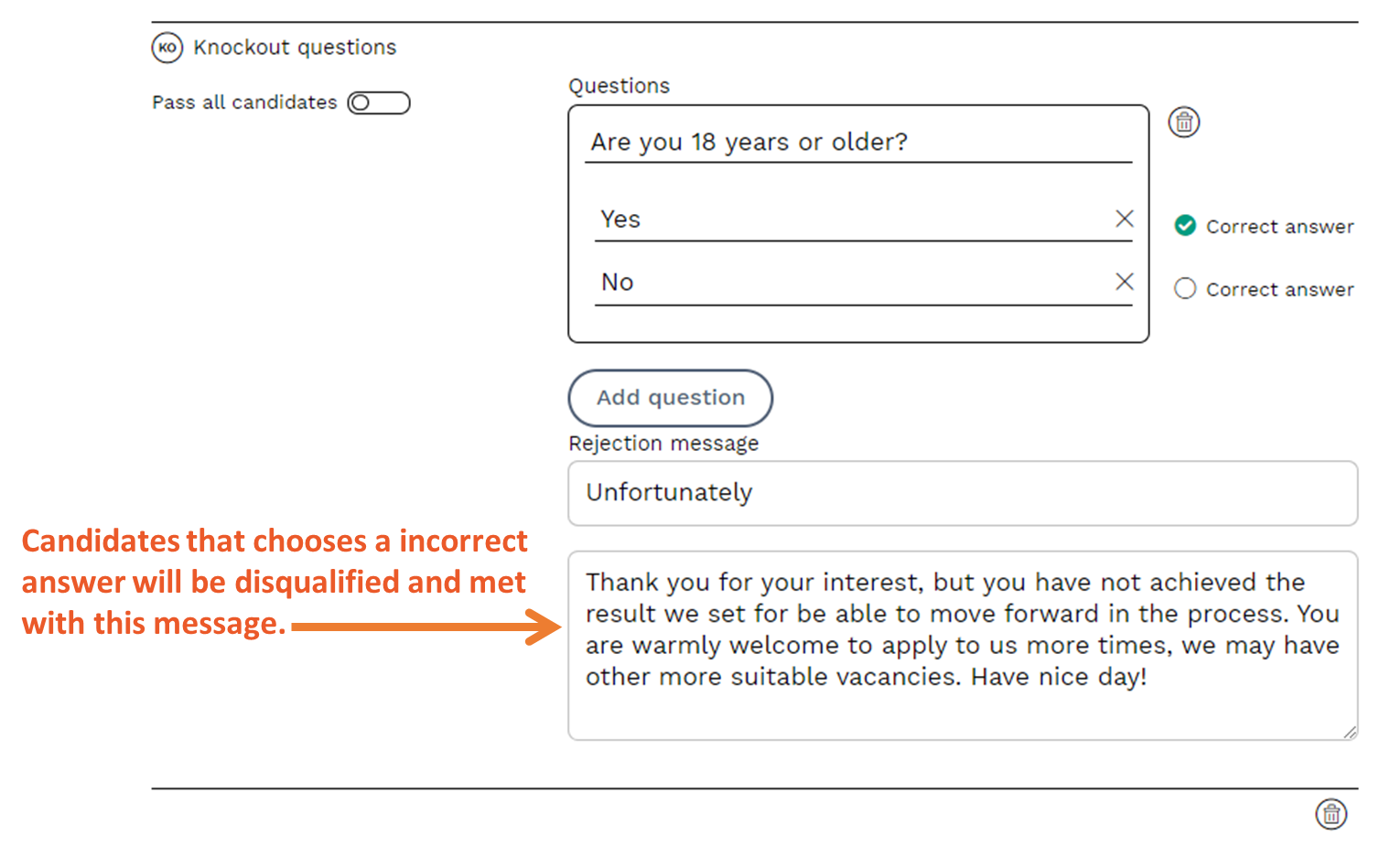Focus the 'Unfortunately' rejection title field
Viewport: 1380px width, 868px height.
pyautogui.click(x=962, y=493)
